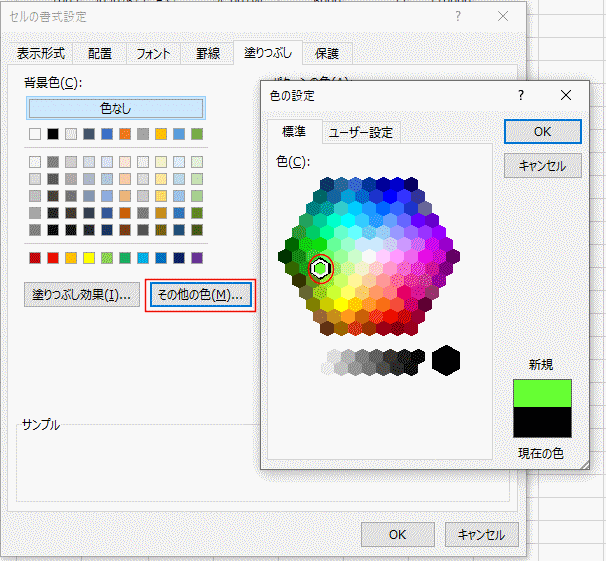The image size is (606, 561).
Task: Go to the 表示形式 tab
Action: tap(41, 54)
